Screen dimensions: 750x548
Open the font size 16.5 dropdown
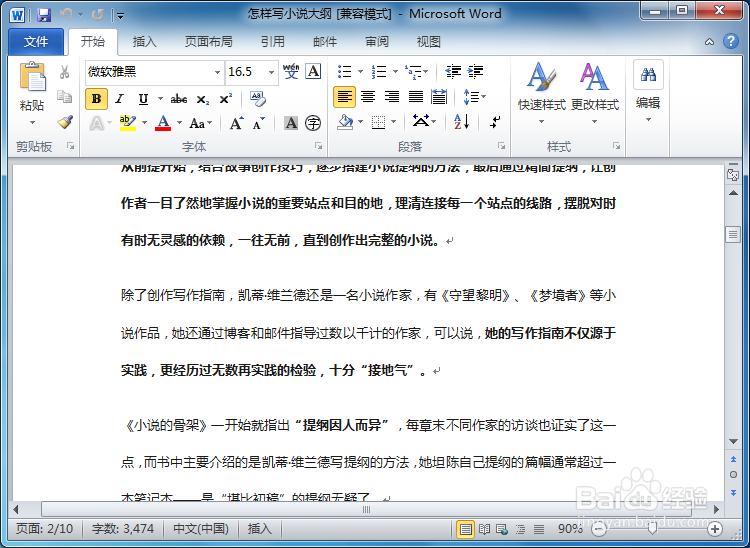pos(271,72)
